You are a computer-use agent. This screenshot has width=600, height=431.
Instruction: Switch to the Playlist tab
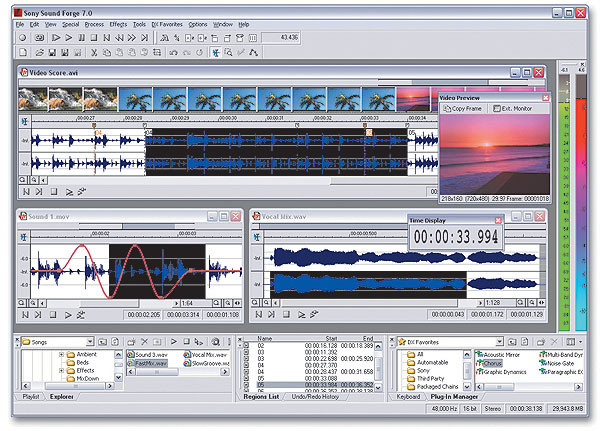32,397
